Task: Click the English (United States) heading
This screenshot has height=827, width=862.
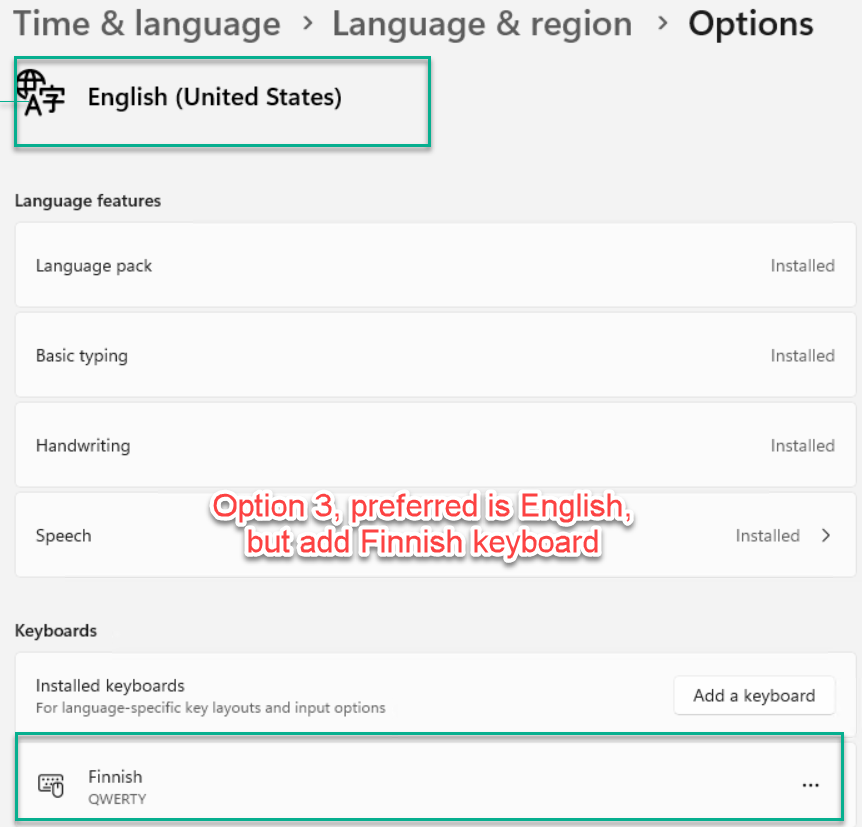Action: pyautogui.click(x=215, y=97)
